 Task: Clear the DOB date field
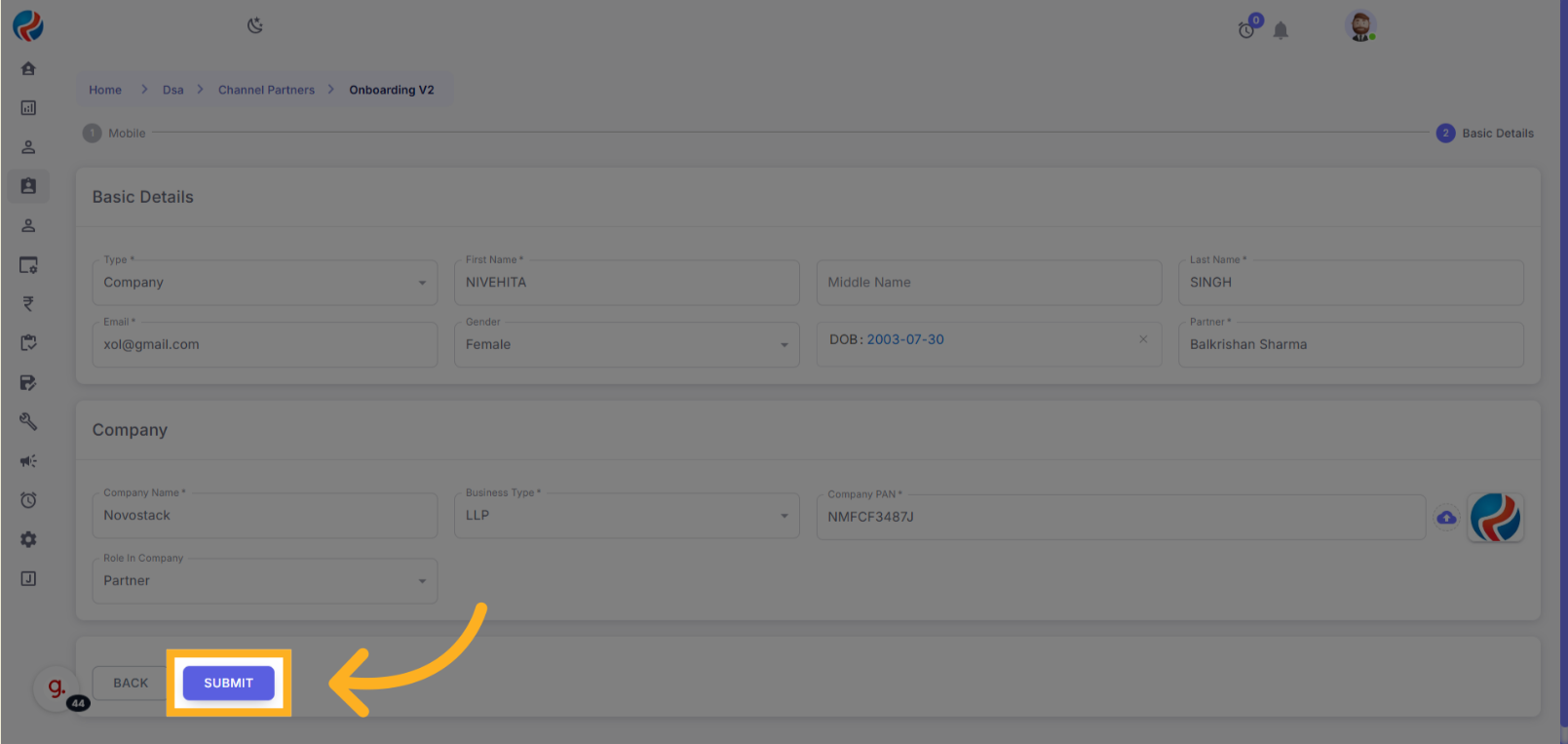click(1143, 339)
